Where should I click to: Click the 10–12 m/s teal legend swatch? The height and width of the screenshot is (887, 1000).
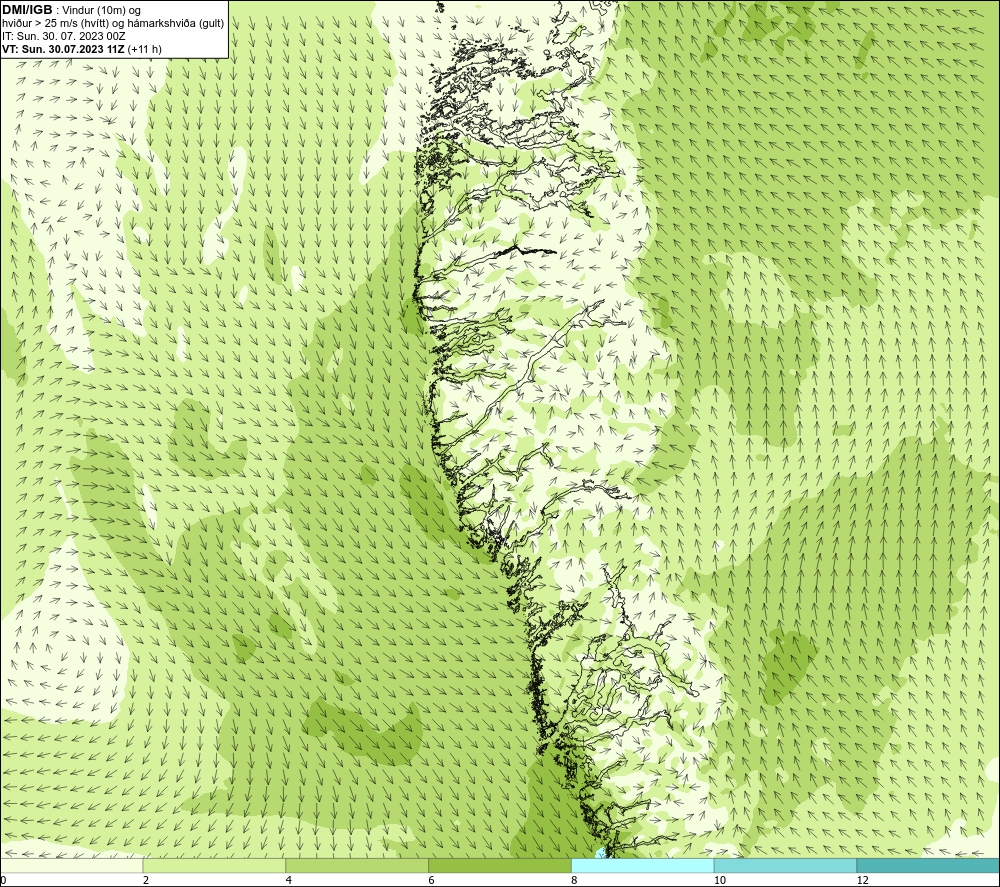point(786,865)
